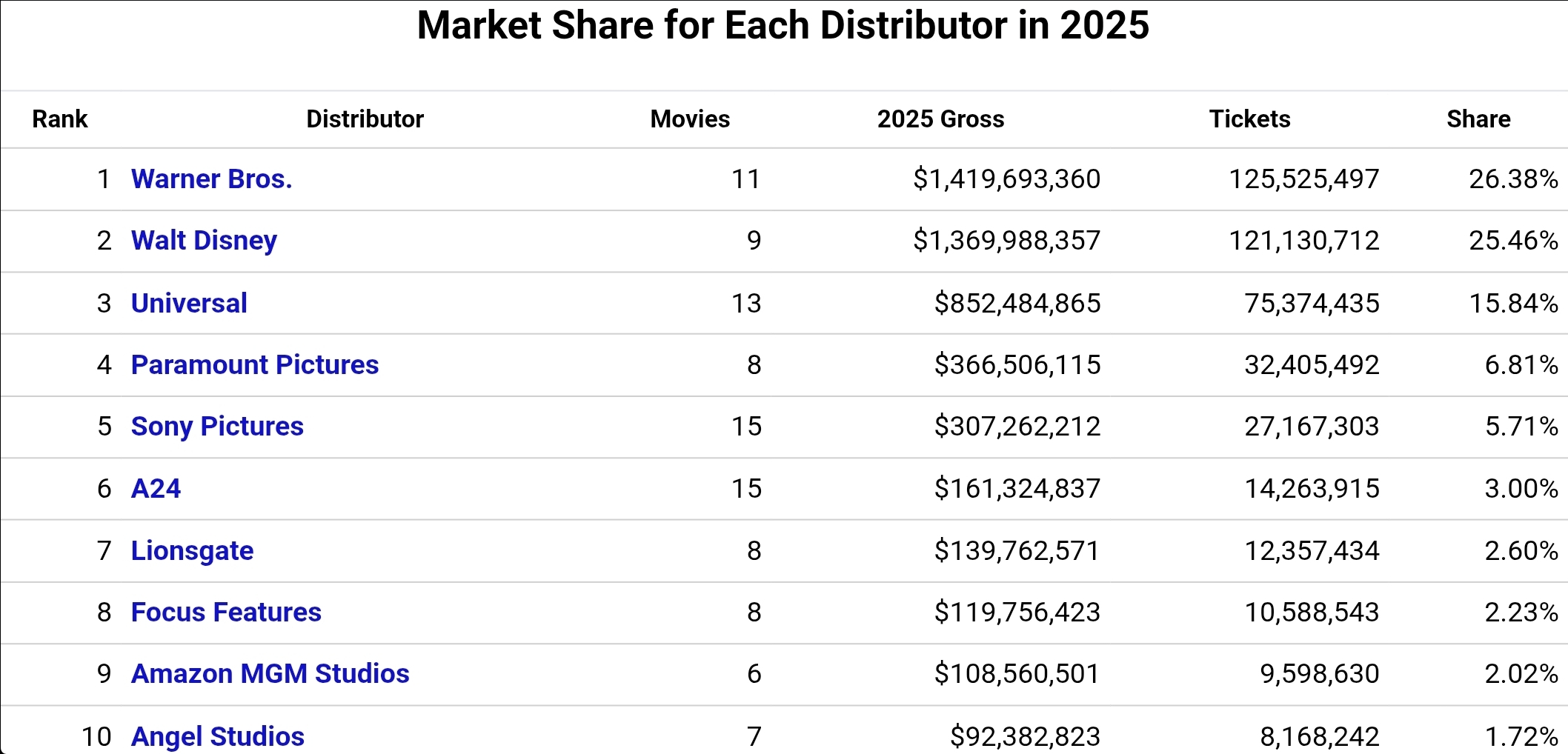
Task: Select the tickets value 10,588,543
Action: [x=1312, y=613]
